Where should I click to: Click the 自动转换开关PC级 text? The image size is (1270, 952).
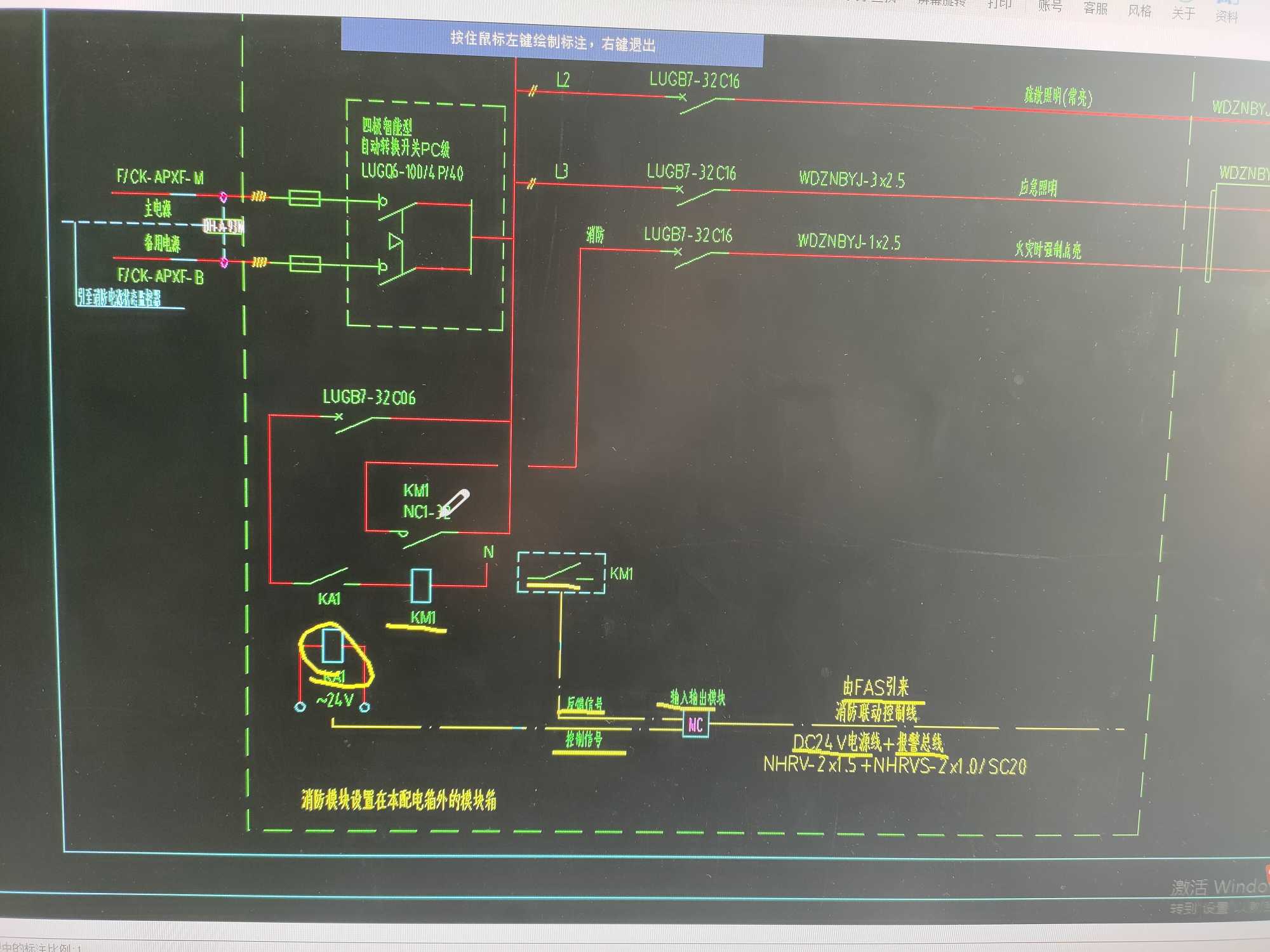[x=406, y=148]
